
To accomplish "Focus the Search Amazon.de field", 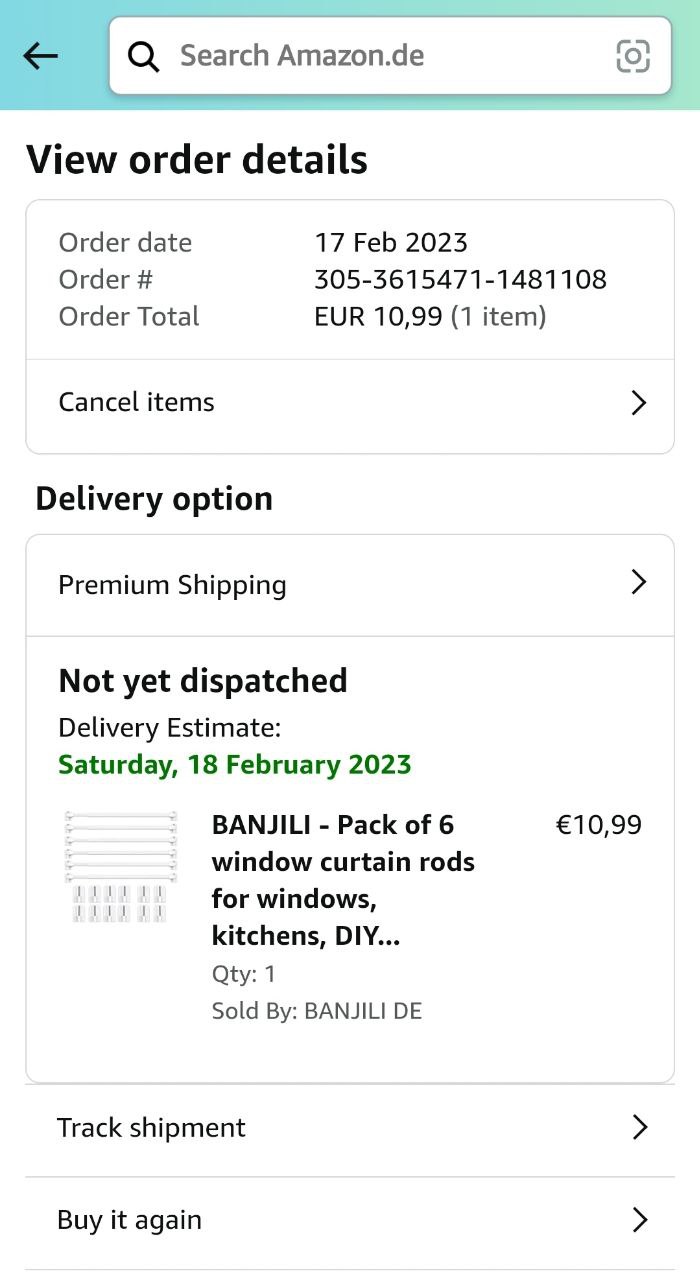I will 380,56.
